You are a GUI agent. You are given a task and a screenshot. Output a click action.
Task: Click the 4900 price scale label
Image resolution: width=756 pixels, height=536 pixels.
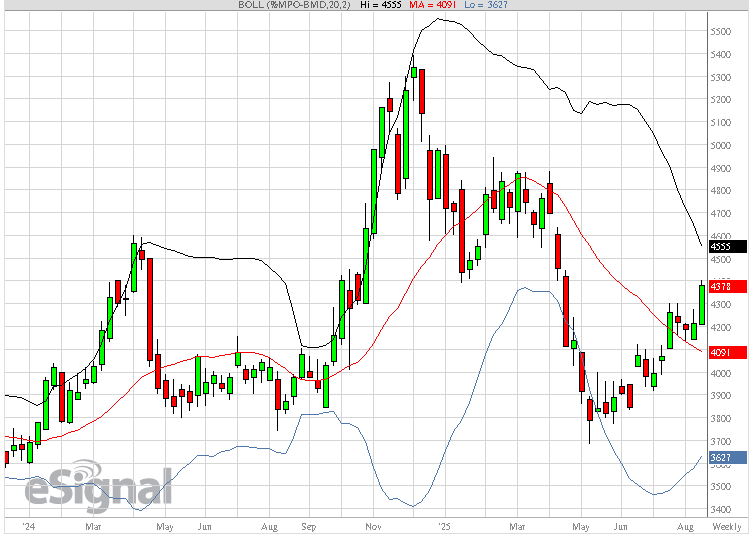point(721,168)
